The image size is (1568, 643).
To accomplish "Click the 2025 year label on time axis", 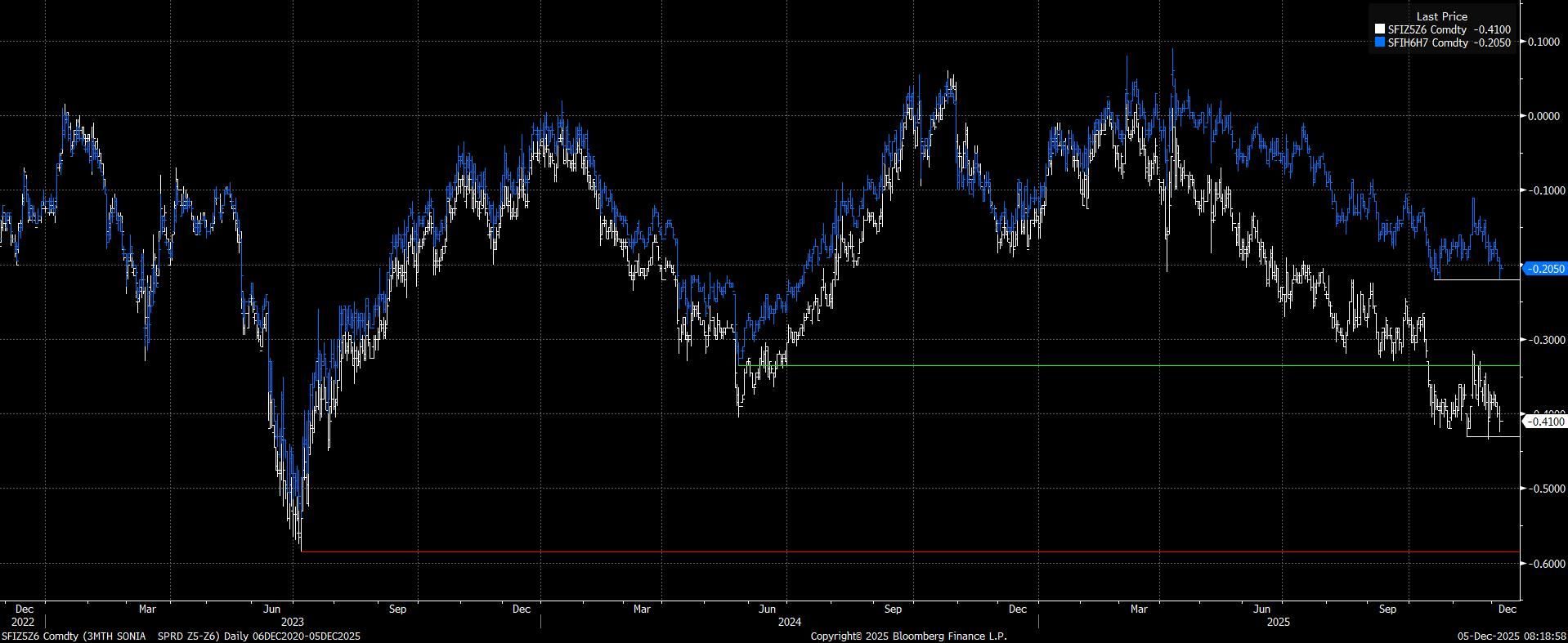I will click(1278, 622).
